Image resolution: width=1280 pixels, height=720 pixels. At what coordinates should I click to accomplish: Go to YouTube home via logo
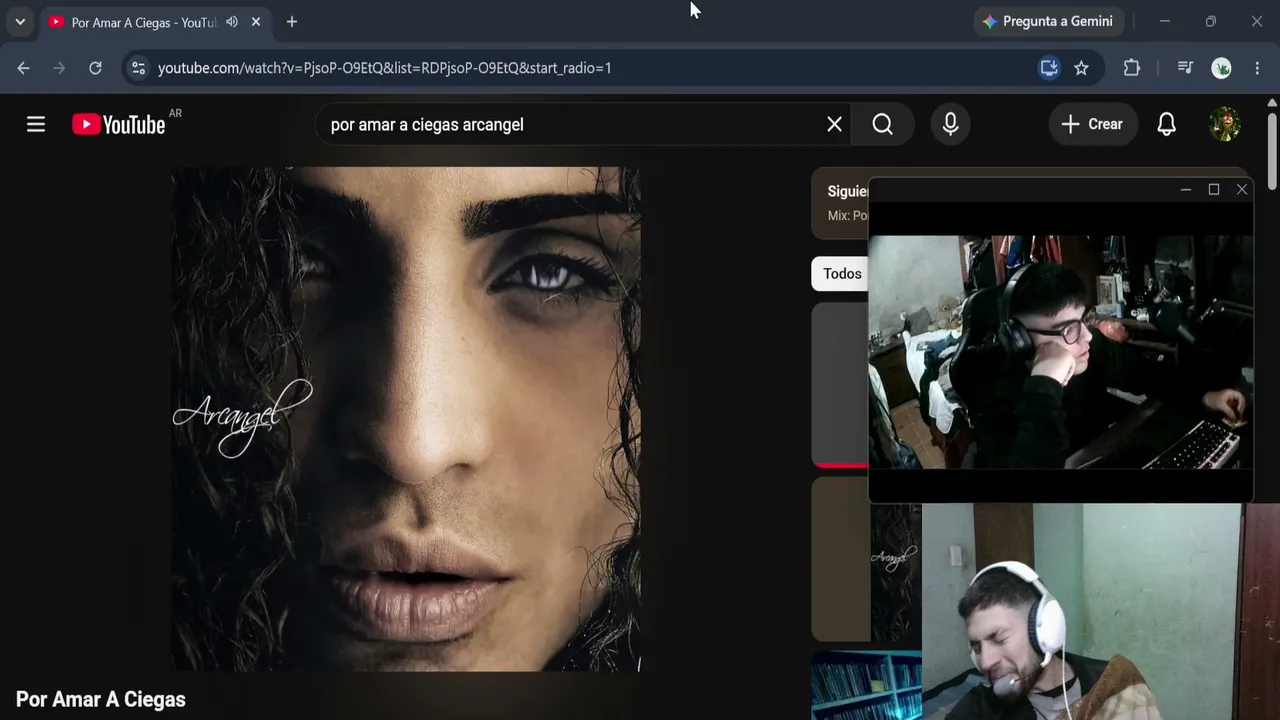pyautogui.click(x=119, y=124)
